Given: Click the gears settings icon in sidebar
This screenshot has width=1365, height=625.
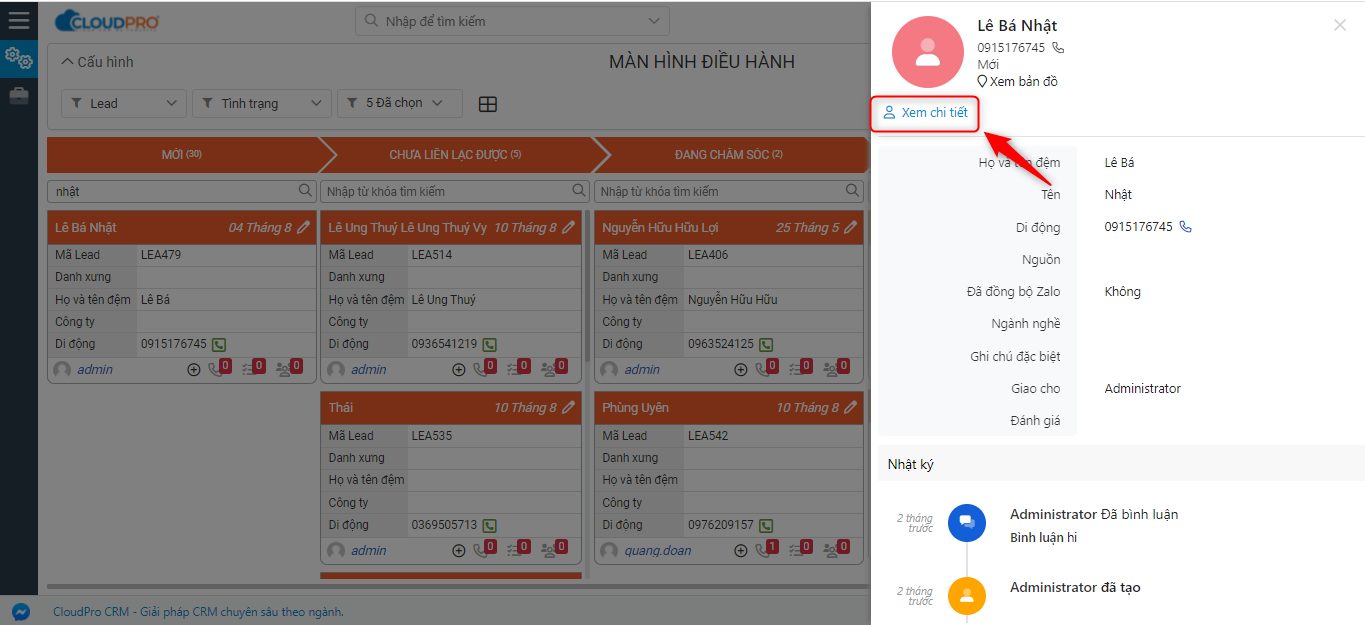Looking at the screenshot, I should pos(18,59).
